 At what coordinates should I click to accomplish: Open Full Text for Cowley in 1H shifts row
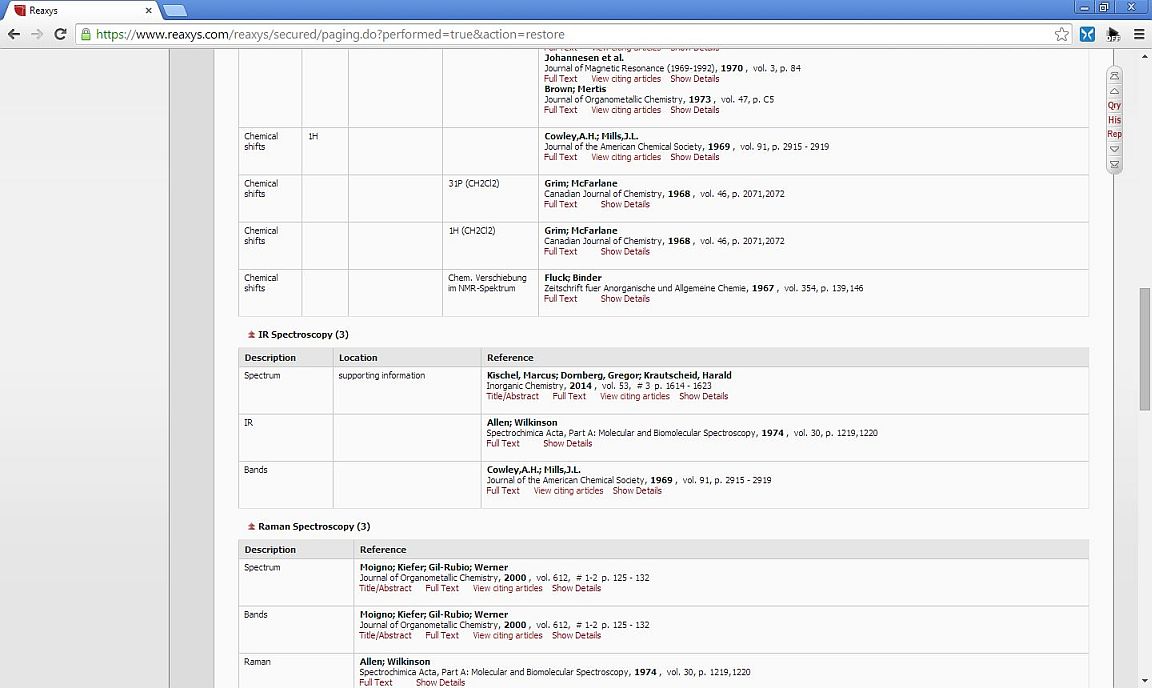[561, 157]
